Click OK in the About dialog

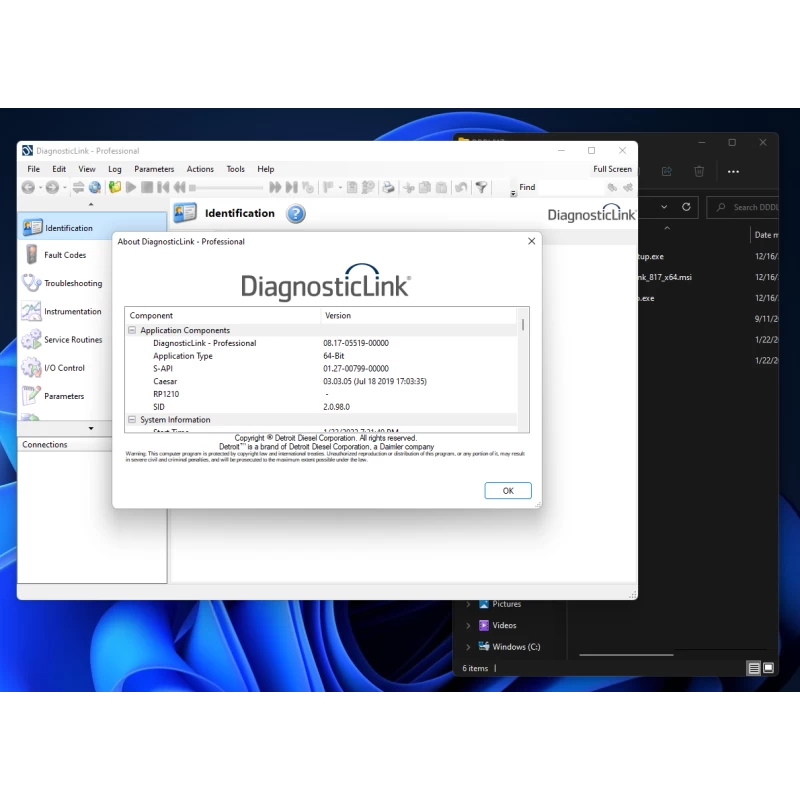508,490
